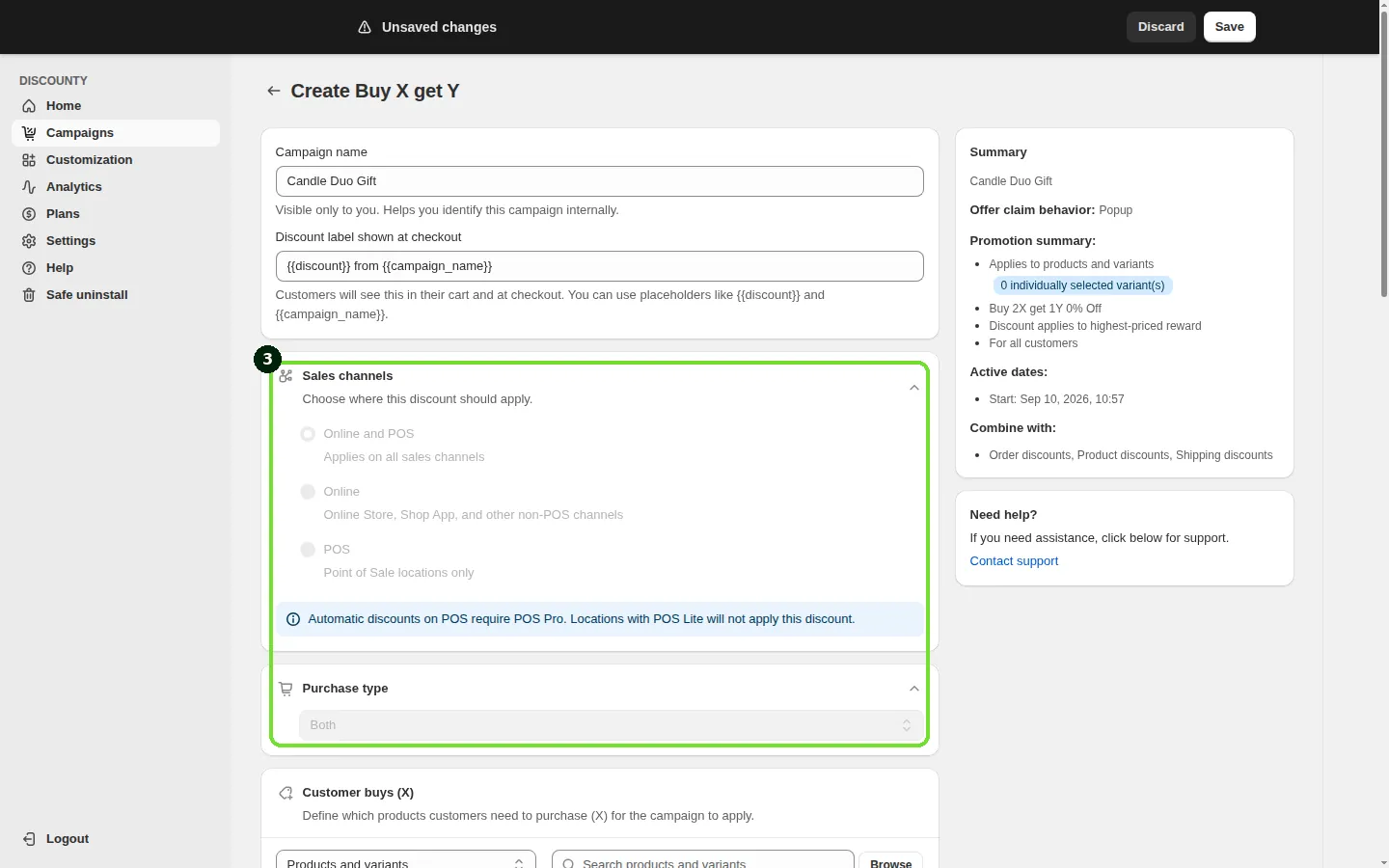Click the info icon in POS Pro notice
Viewport: 1389px width, 868px height.
point(293,619)
